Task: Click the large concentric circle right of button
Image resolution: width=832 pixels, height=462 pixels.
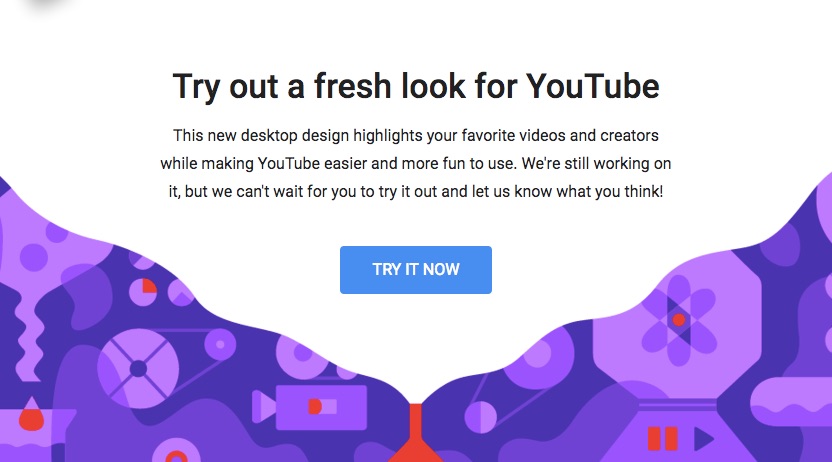Action: coord(538,354)
